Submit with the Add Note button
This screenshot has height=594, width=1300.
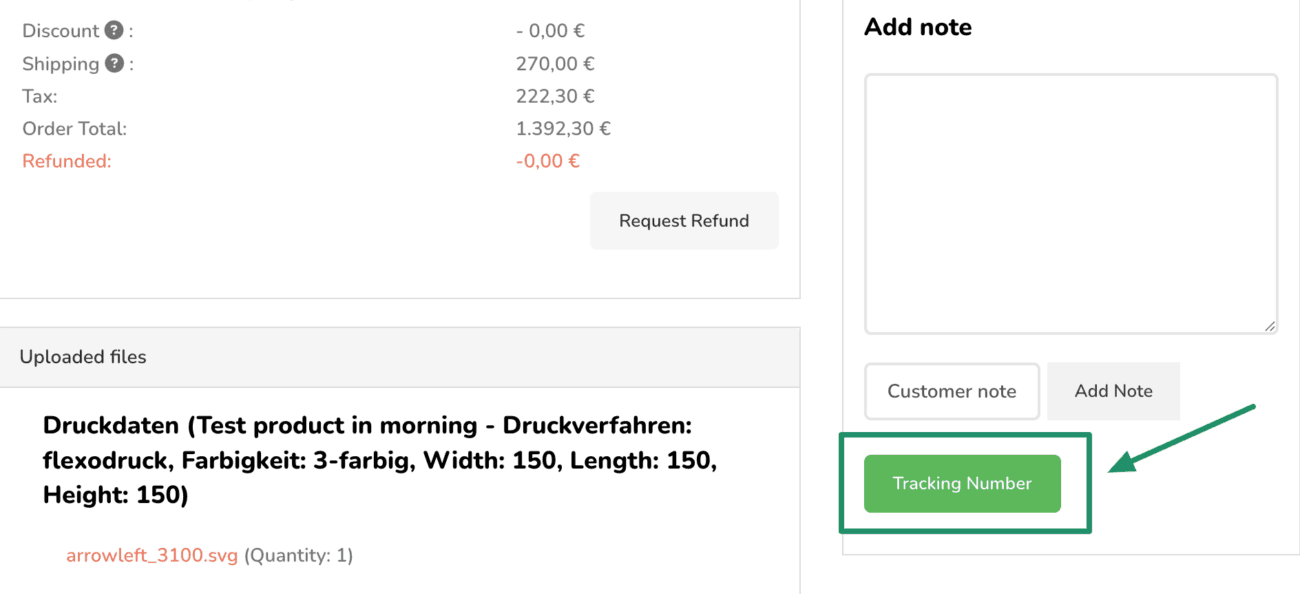tap(1114, 391)
